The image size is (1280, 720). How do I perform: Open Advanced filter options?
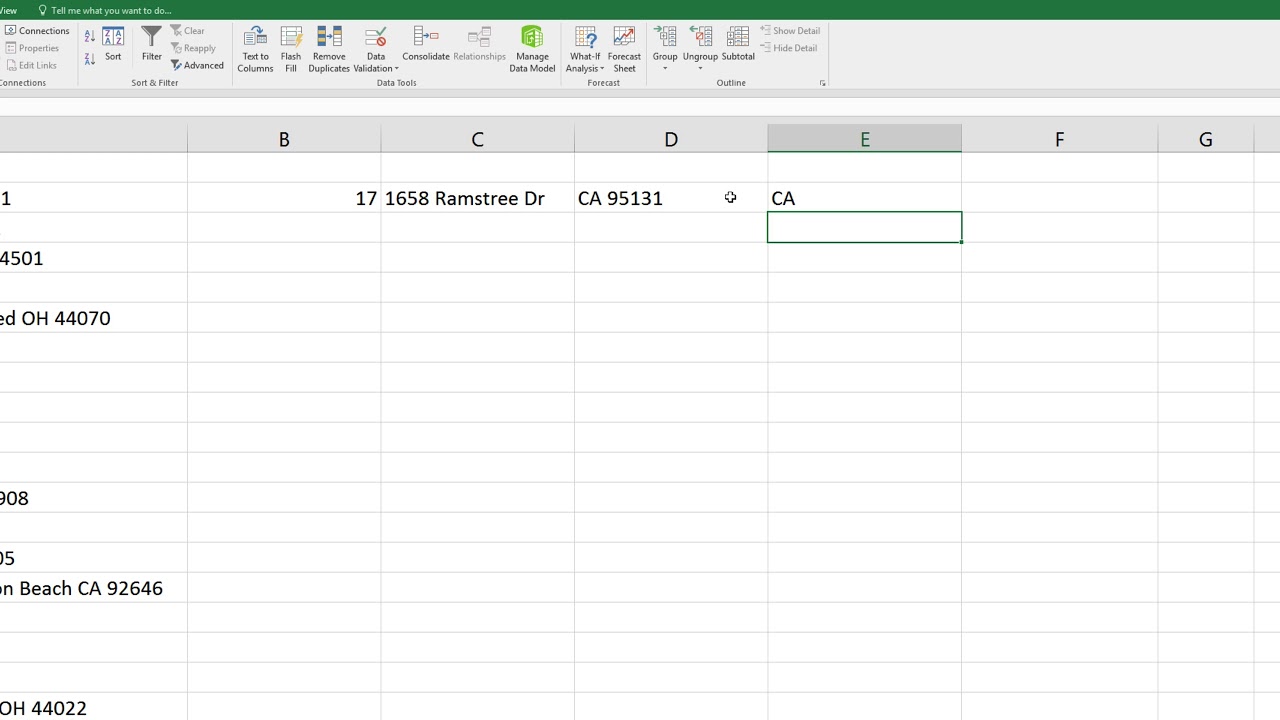[x=197, y=65]
